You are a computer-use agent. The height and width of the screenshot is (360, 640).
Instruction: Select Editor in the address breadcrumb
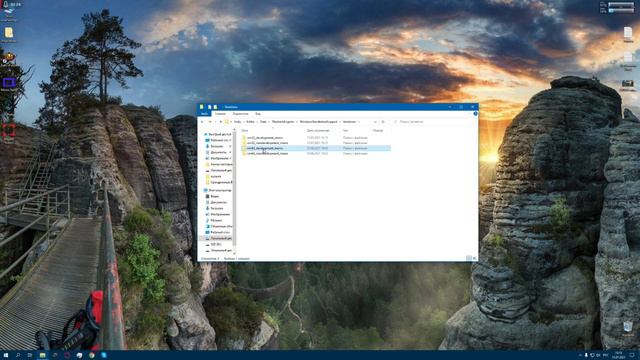[250, 122]
